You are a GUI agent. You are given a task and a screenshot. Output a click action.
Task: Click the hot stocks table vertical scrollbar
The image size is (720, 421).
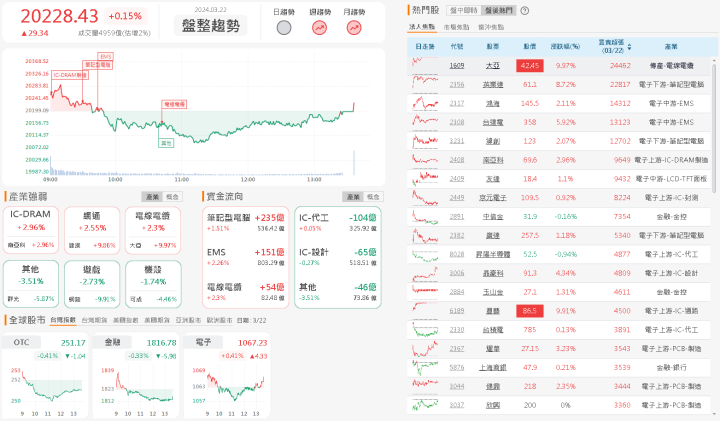coord(714,128)
